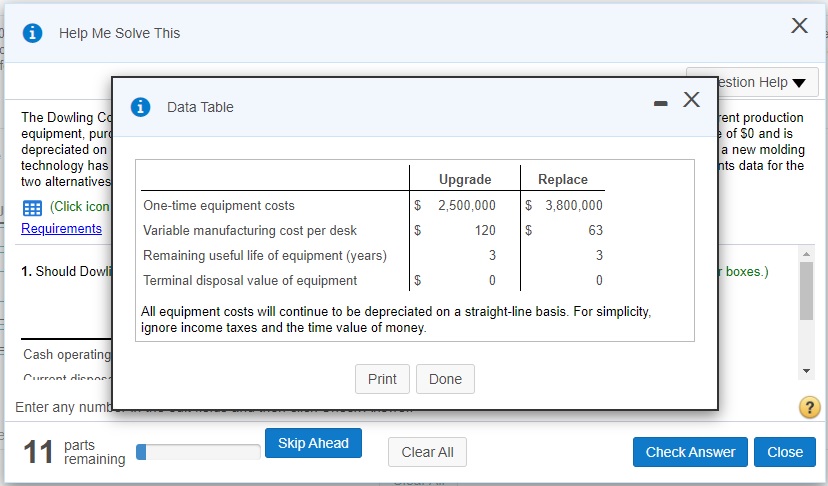Open the data table grid icon

pos(32,208)
